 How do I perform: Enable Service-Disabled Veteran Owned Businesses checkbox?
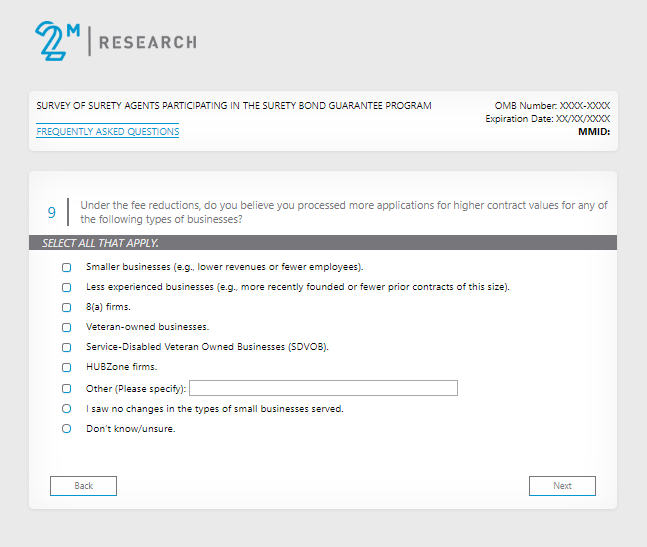tap(67, 348)
